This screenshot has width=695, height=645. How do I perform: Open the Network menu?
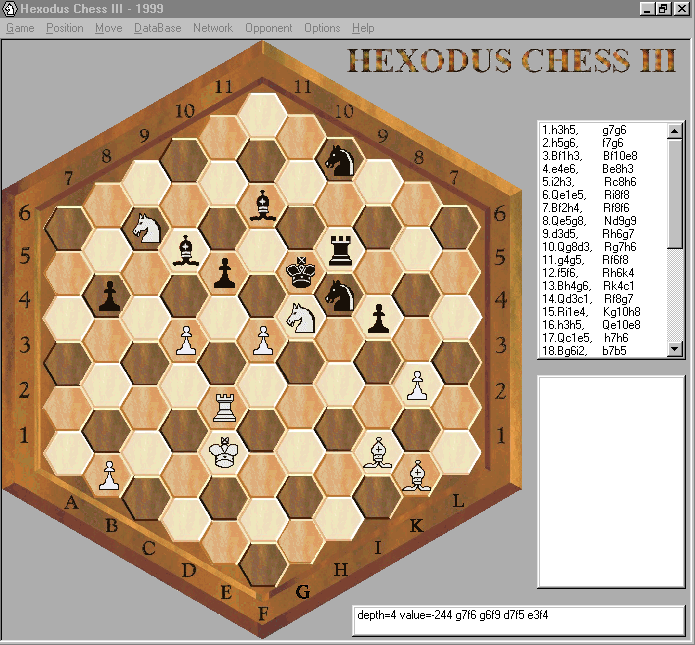[x=213, y=28]
